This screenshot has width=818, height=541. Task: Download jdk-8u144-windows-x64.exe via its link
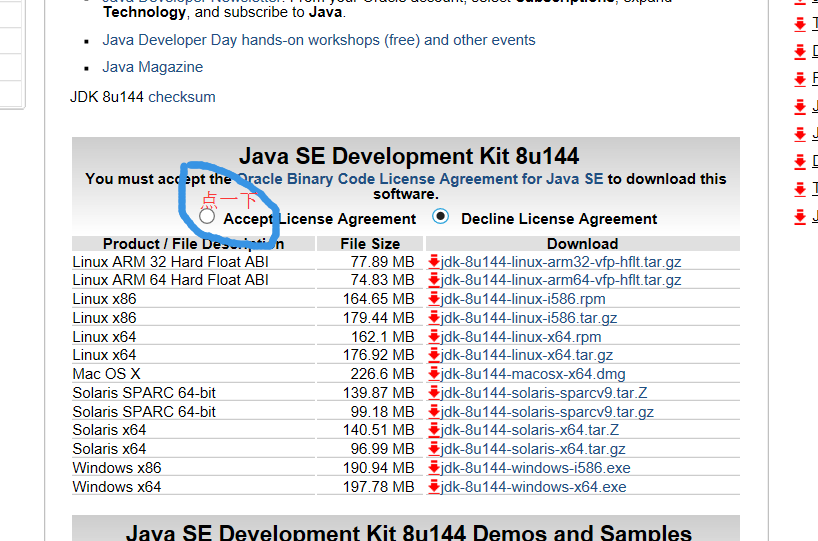[534, 487]
